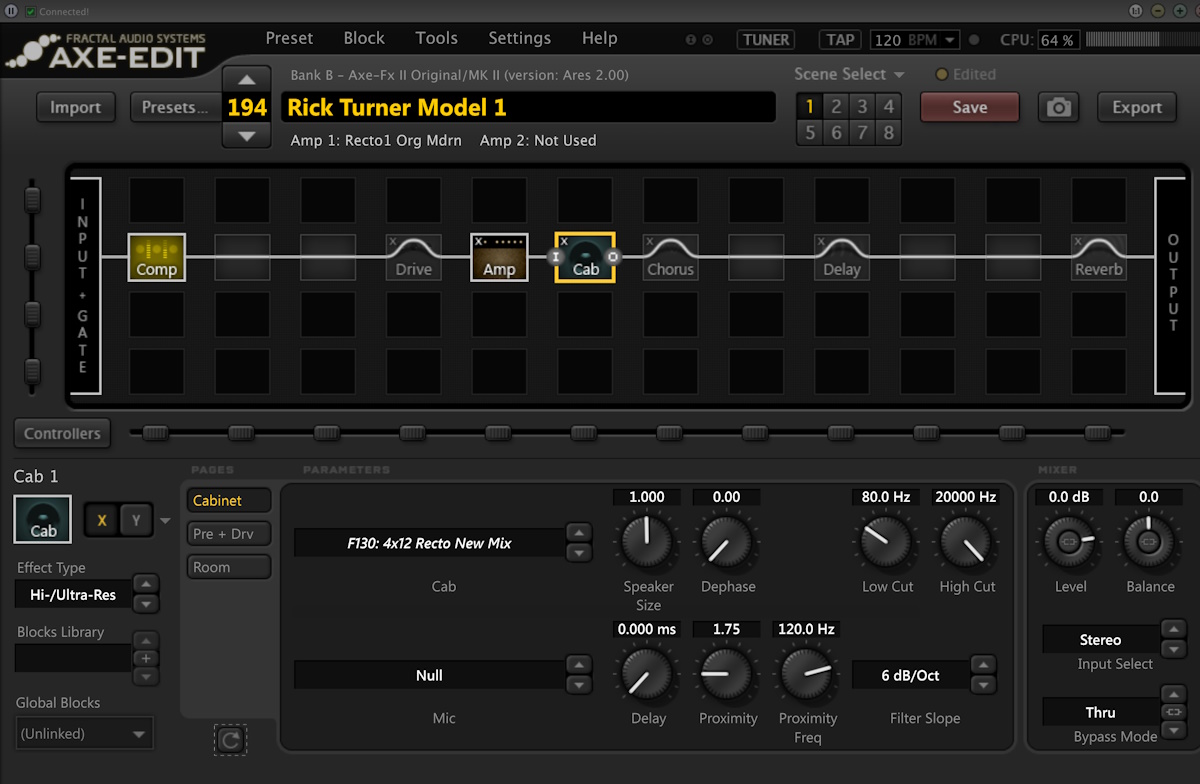Image resolution: width=1200 pixels, height=784 pixels.
Task: Switch to the X state
Action: [x=102, y=520]
